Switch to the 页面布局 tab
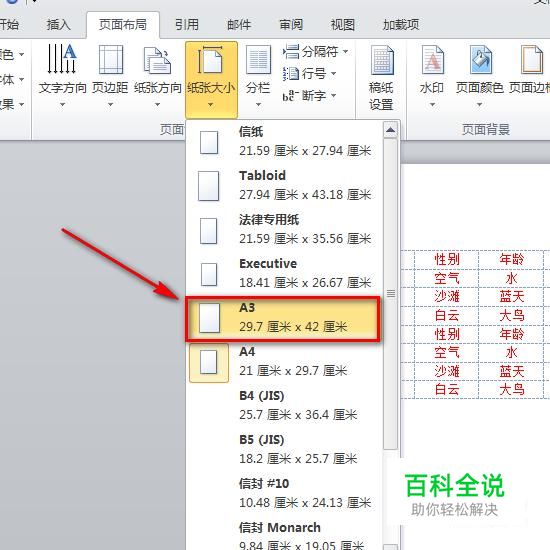550x550 pixels. point(123,25)
